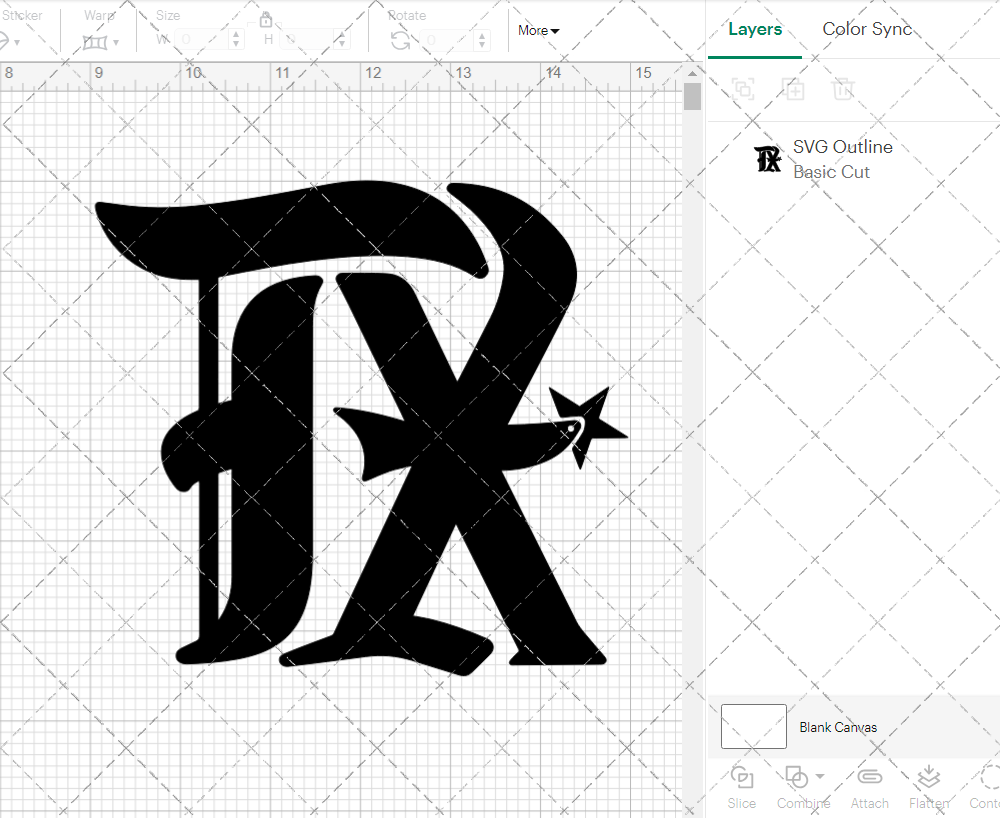Click the Attach paperclip icon
The width and height of the screenshot is (1000, 818).
pos(869,778)
